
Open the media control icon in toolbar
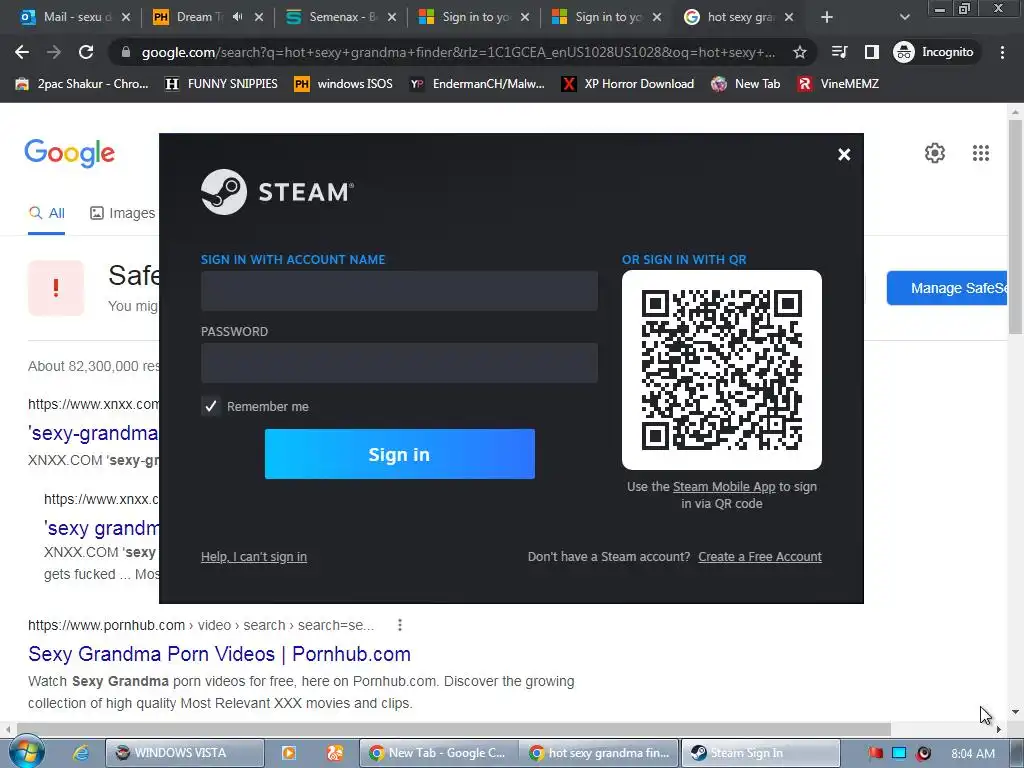point(839,52)
